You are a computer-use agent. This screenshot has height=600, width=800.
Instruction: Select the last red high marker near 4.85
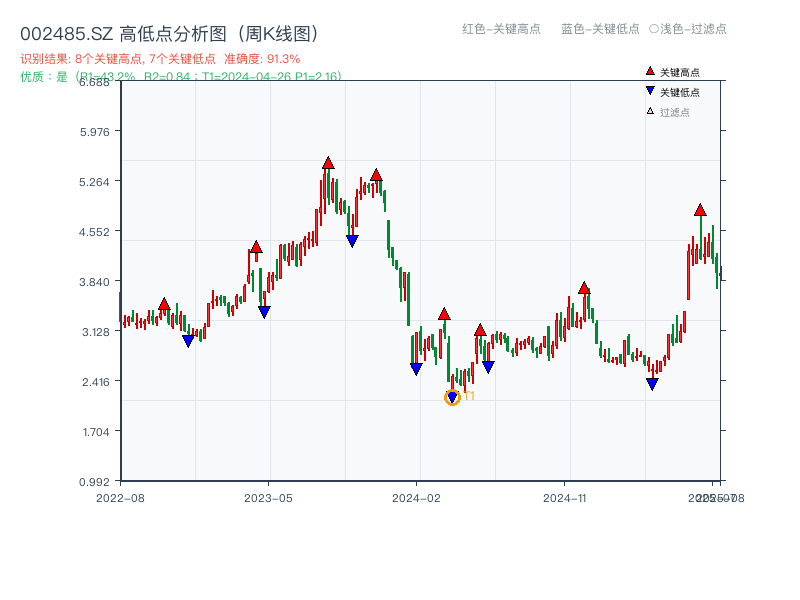click(700, 210)
